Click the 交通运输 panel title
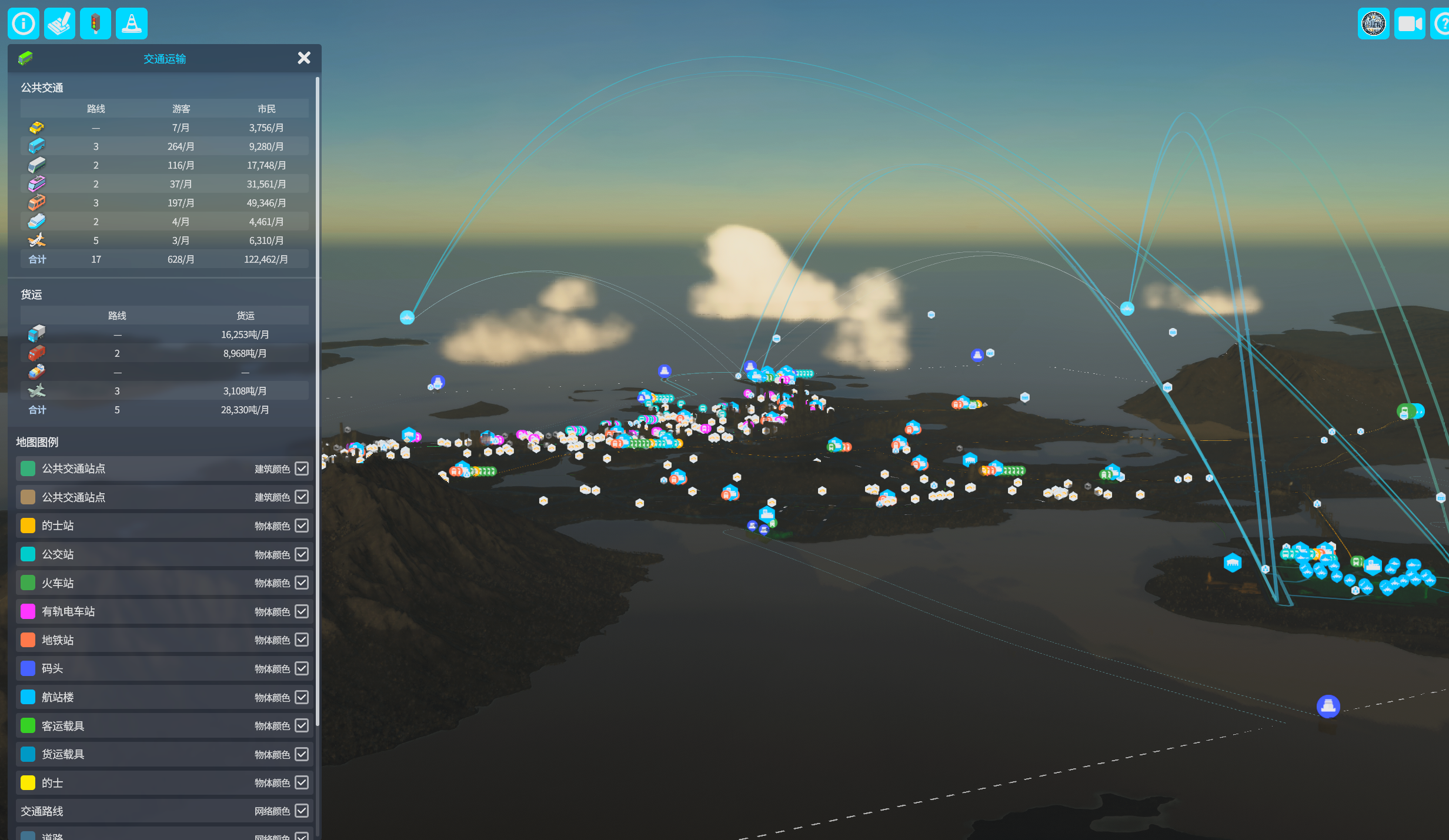 pos(165,59)
